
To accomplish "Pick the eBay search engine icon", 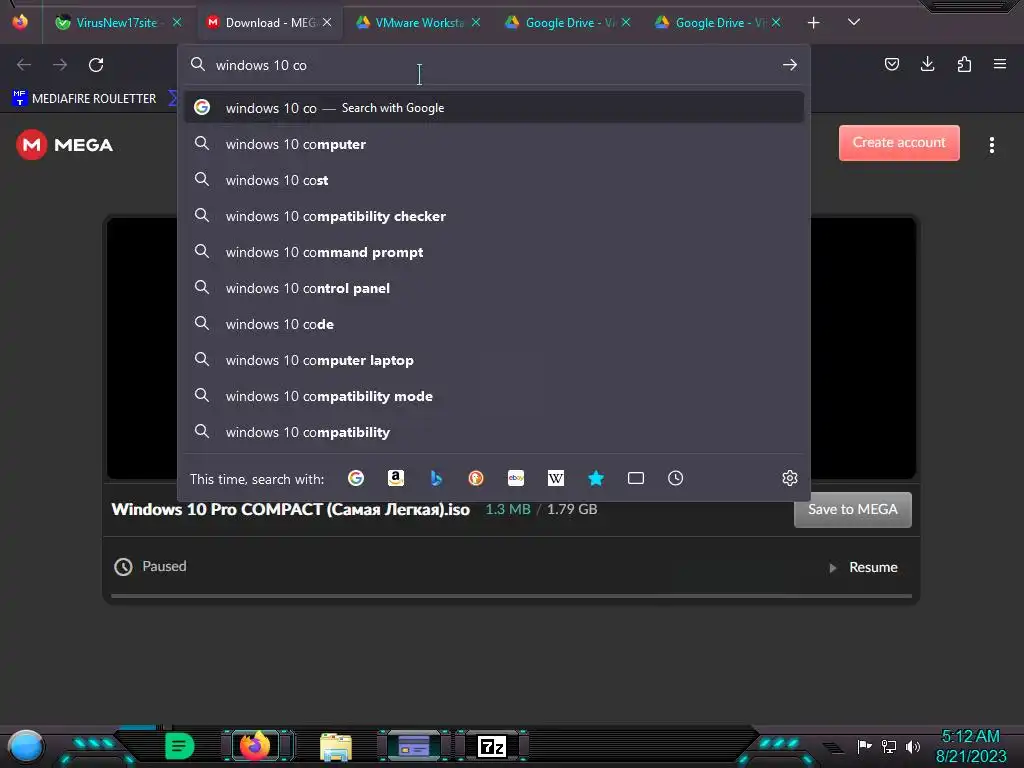I will tap(516, 478).
